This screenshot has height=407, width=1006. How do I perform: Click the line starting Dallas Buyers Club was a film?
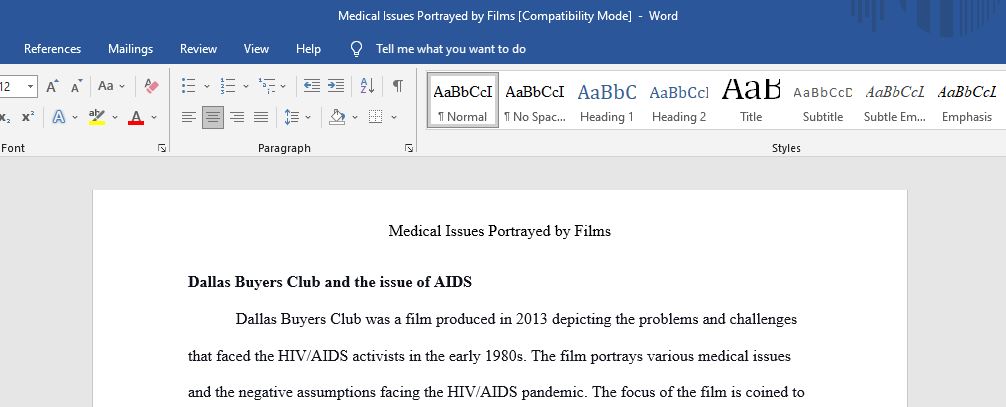click(x=516, y=319)
